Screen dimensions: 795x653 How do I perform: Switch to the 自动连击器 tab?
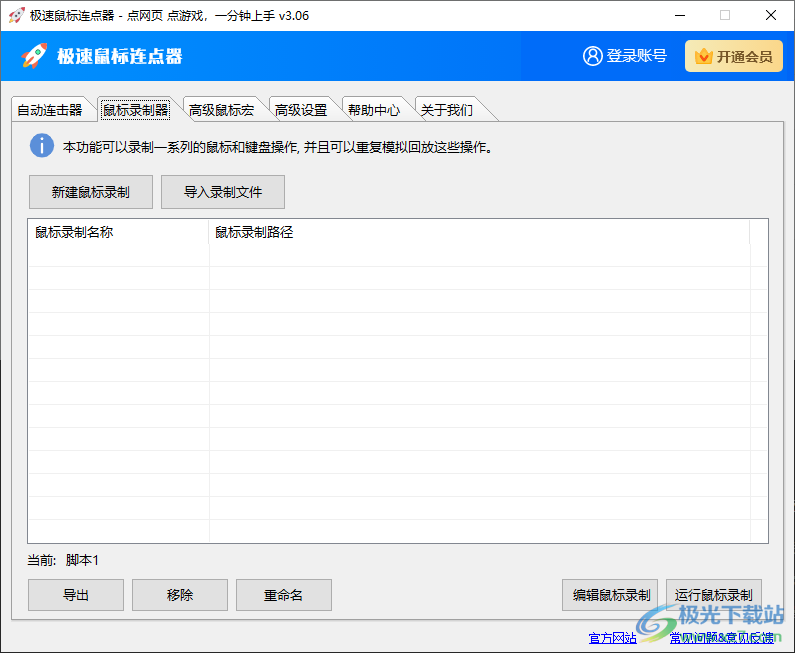50,110
